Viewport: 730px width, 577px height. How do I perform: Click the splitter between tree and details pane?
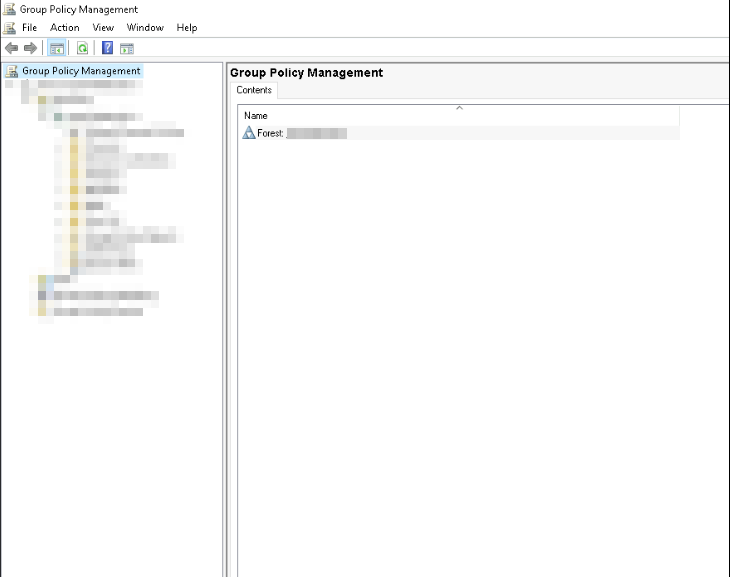(x=225, y=320)
